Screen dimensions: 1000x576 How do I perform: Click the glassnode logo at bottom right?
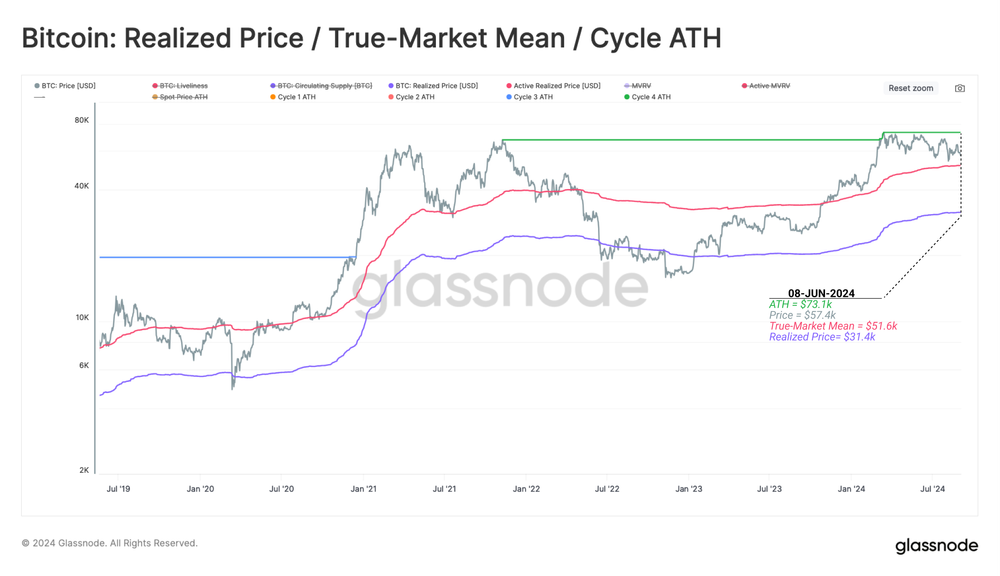click(936, 545)
